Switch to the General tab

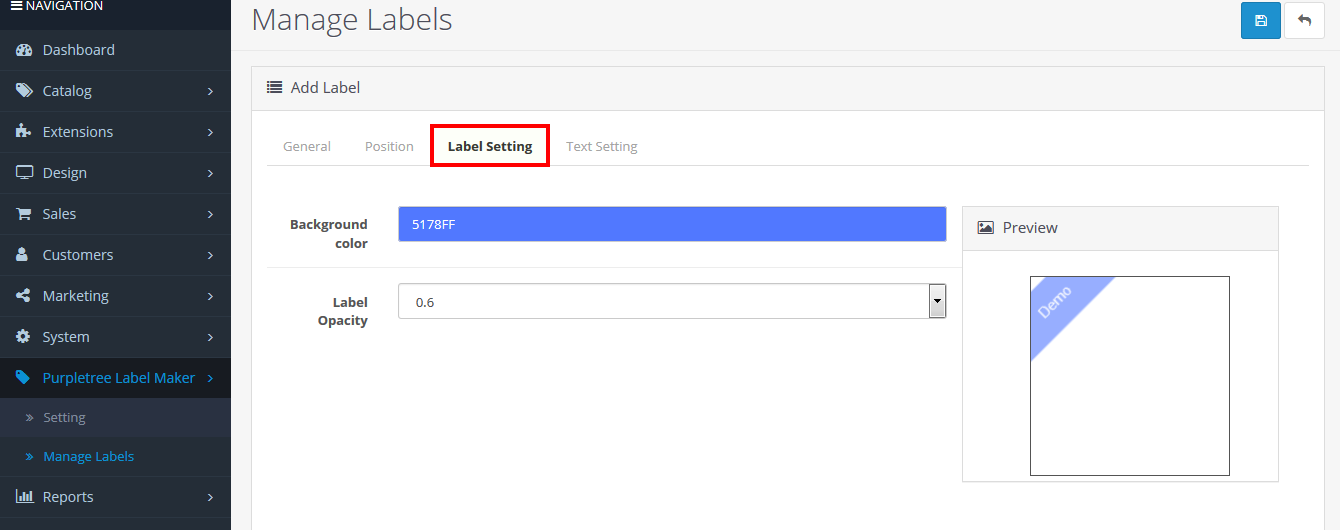point(307,146)
